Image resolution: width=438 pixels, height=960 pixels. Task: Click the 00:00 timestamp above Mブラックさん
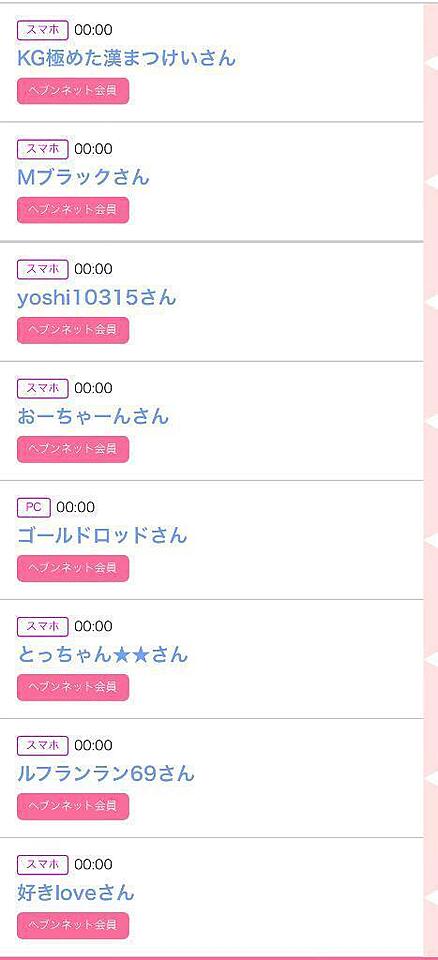pos(93,149)
